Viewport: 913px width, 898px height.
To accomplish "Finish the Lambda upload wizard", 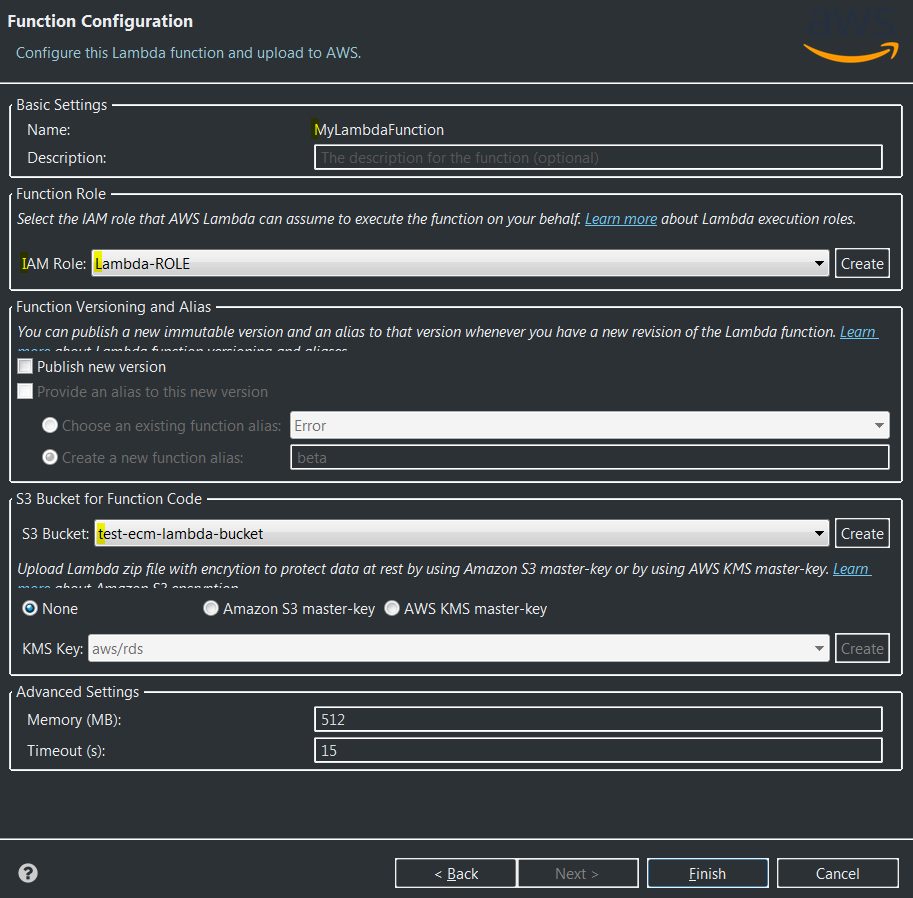I will click(x=707, y=874).
